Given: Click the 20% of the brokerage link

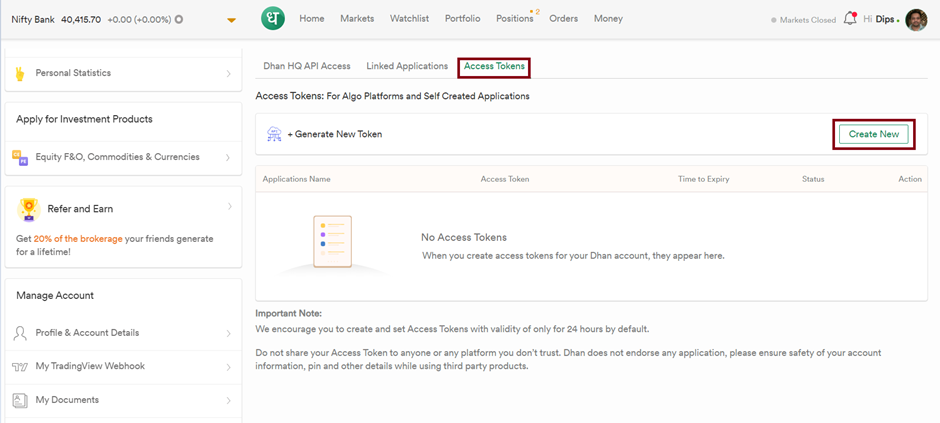Looking at the screenshot, I should 78,238.
